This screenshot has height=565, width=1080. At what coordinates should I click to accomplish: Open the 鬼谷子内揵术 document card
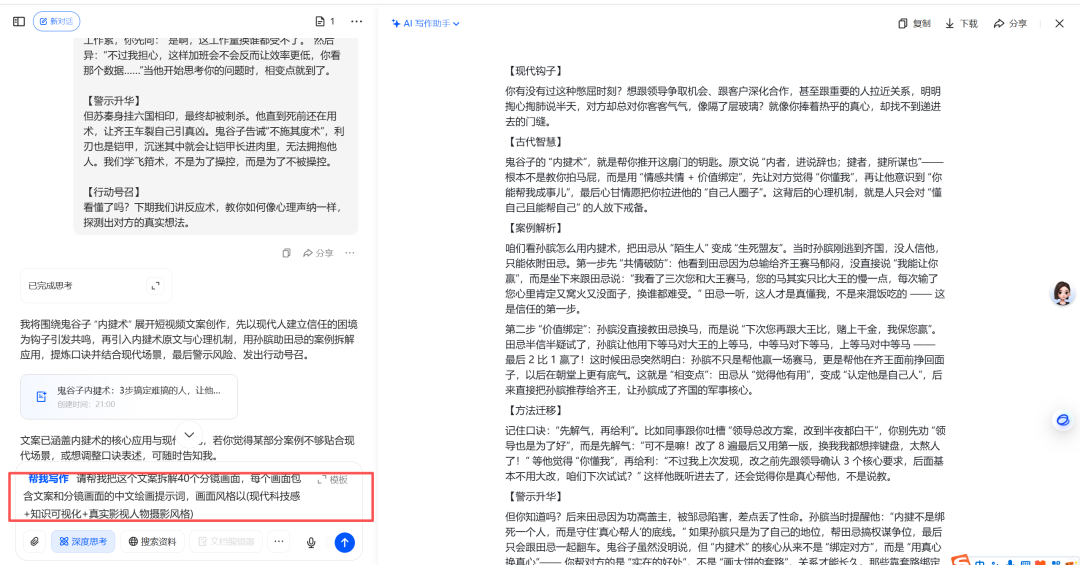pyautogui.click(x=129, y=397)
